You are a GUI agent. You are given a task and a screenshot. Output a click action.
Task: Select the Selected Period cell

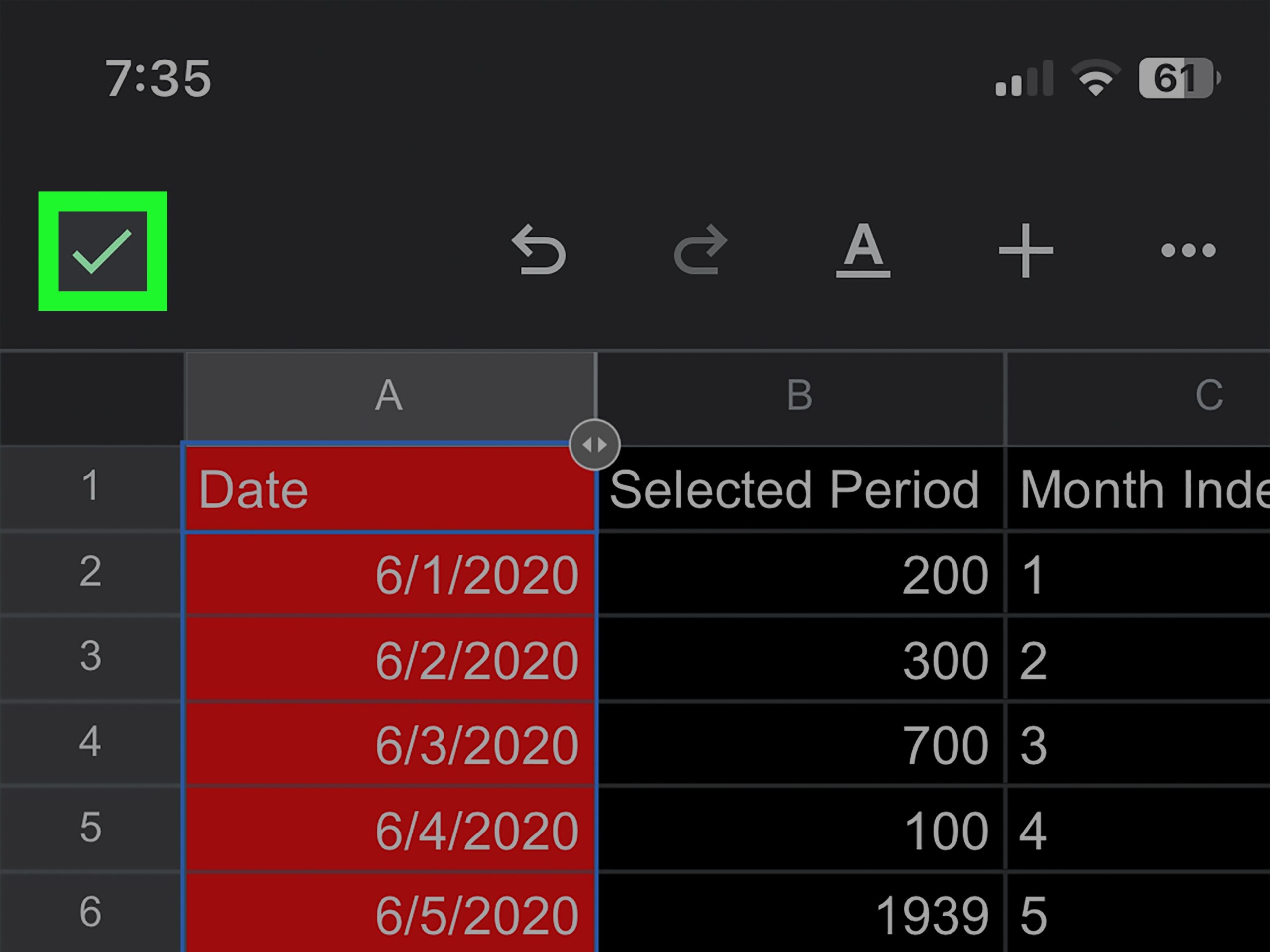800,489
